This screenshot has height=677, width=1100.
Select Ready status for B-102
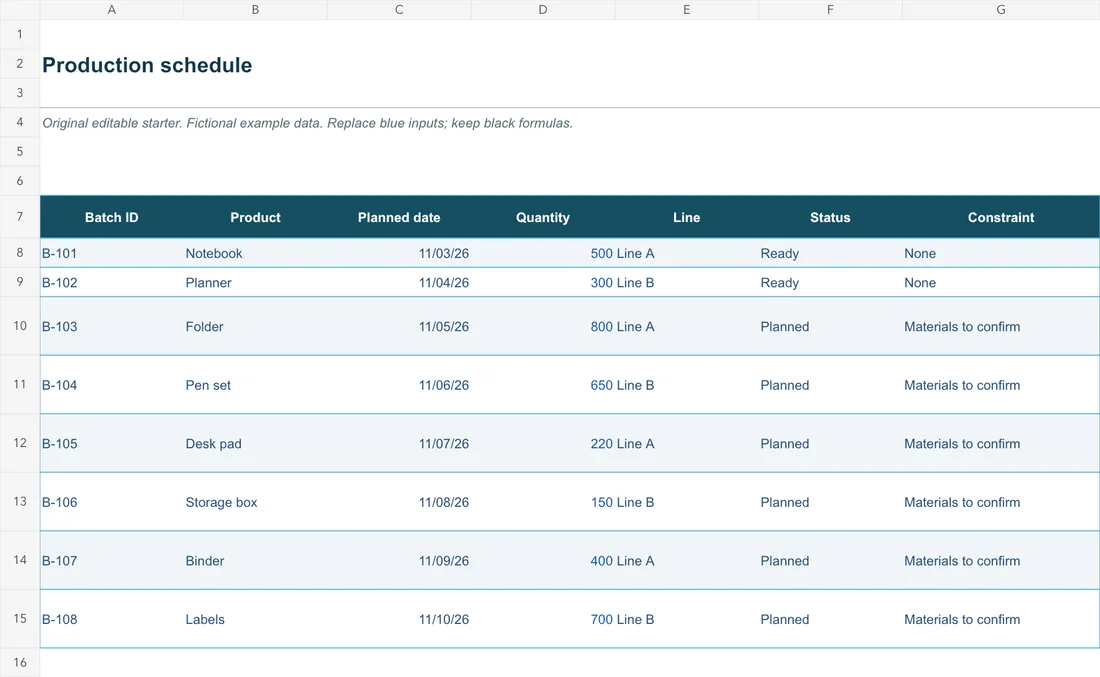click(830, 283)
